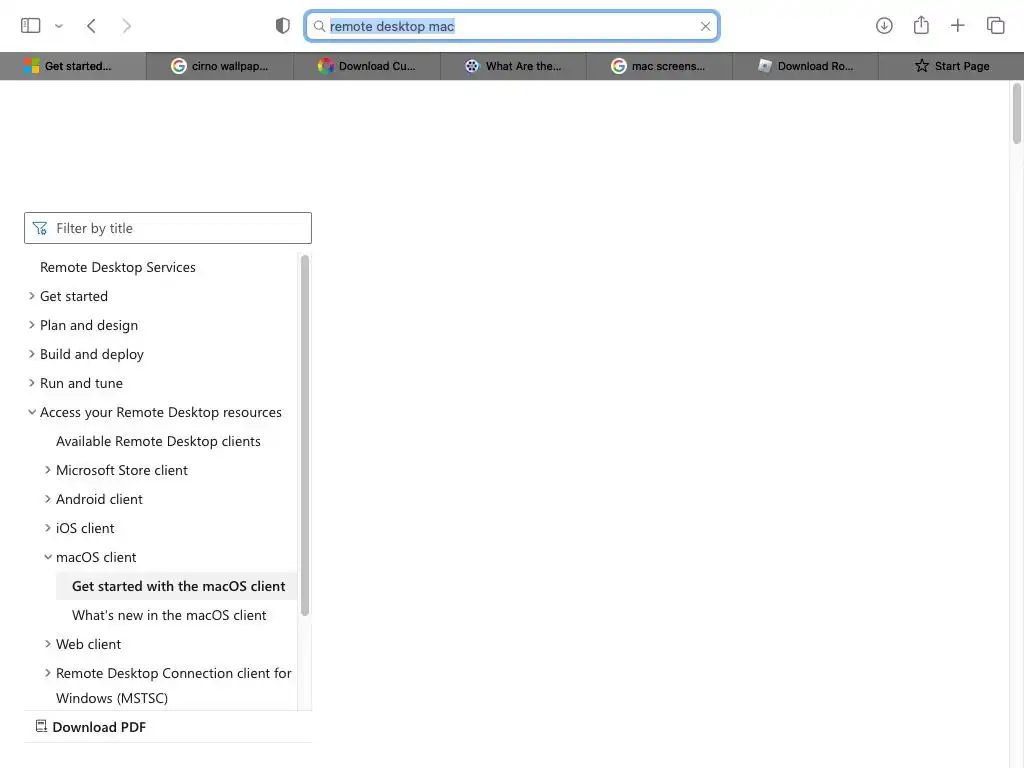Open What's new in the macOS client
Screen dimensions: 1024x768
[x=169, y=615]
